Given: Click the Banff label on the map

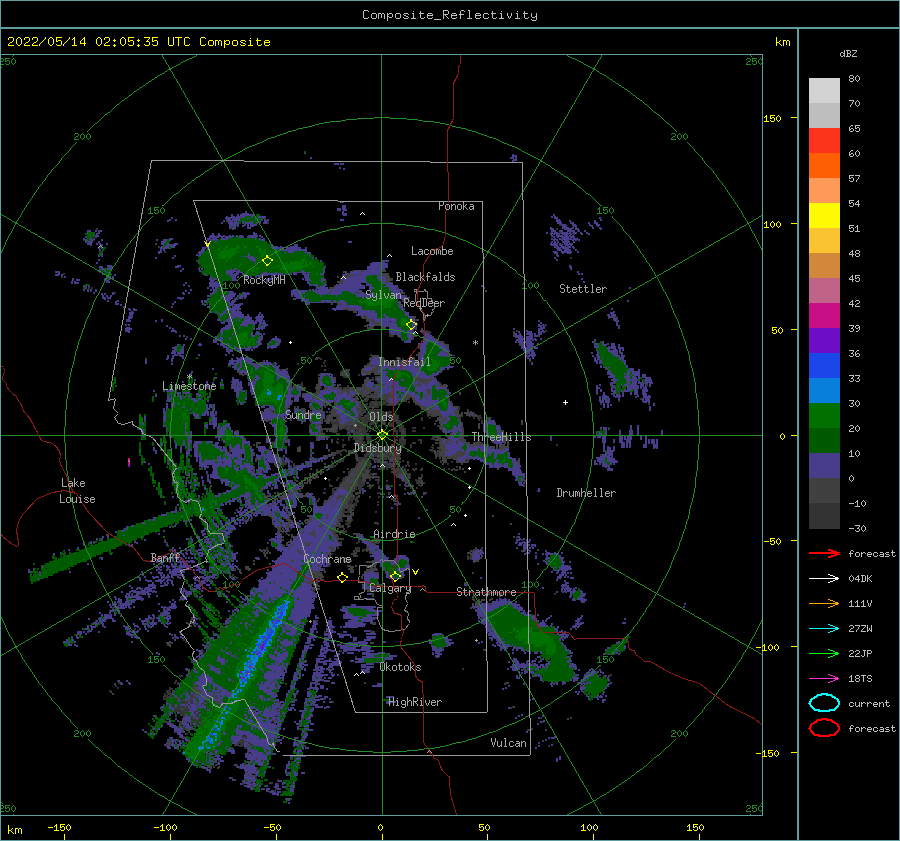Looking at the screenshot, I should (165, 557).
